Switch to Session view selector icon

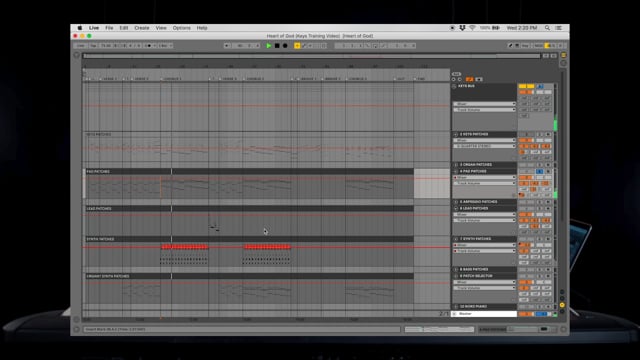[563, 63]
